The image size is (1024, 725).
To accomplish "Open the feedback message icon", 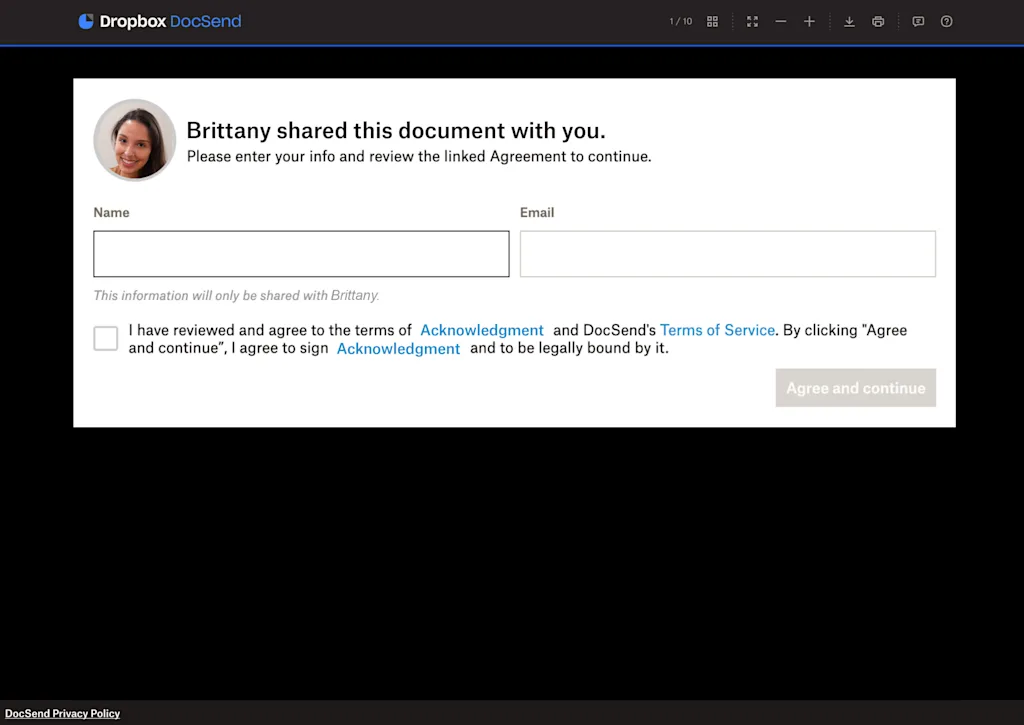I will [918, 21].
